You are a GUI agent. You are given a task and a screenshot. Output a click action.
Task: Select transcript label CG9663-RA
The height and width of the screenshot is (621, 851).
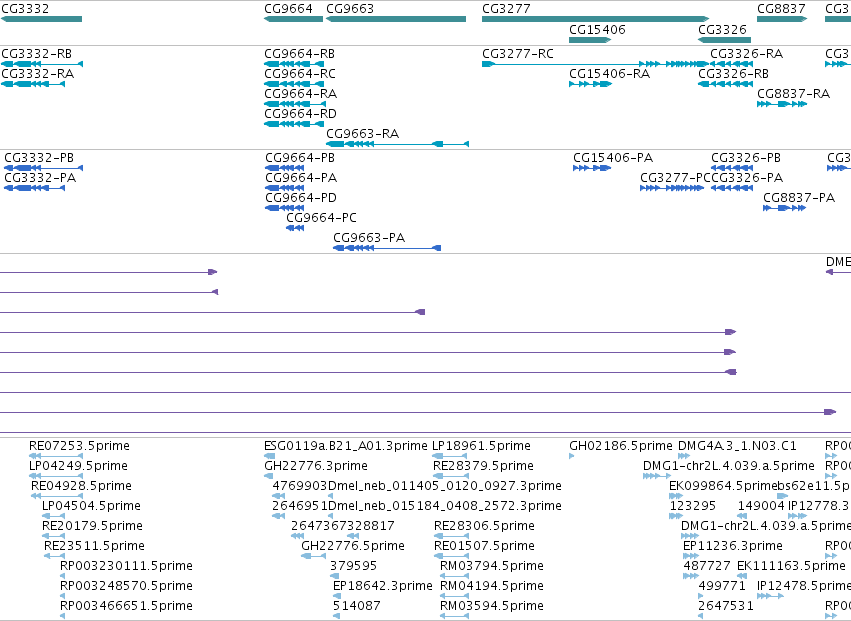(x=363, y=134)
